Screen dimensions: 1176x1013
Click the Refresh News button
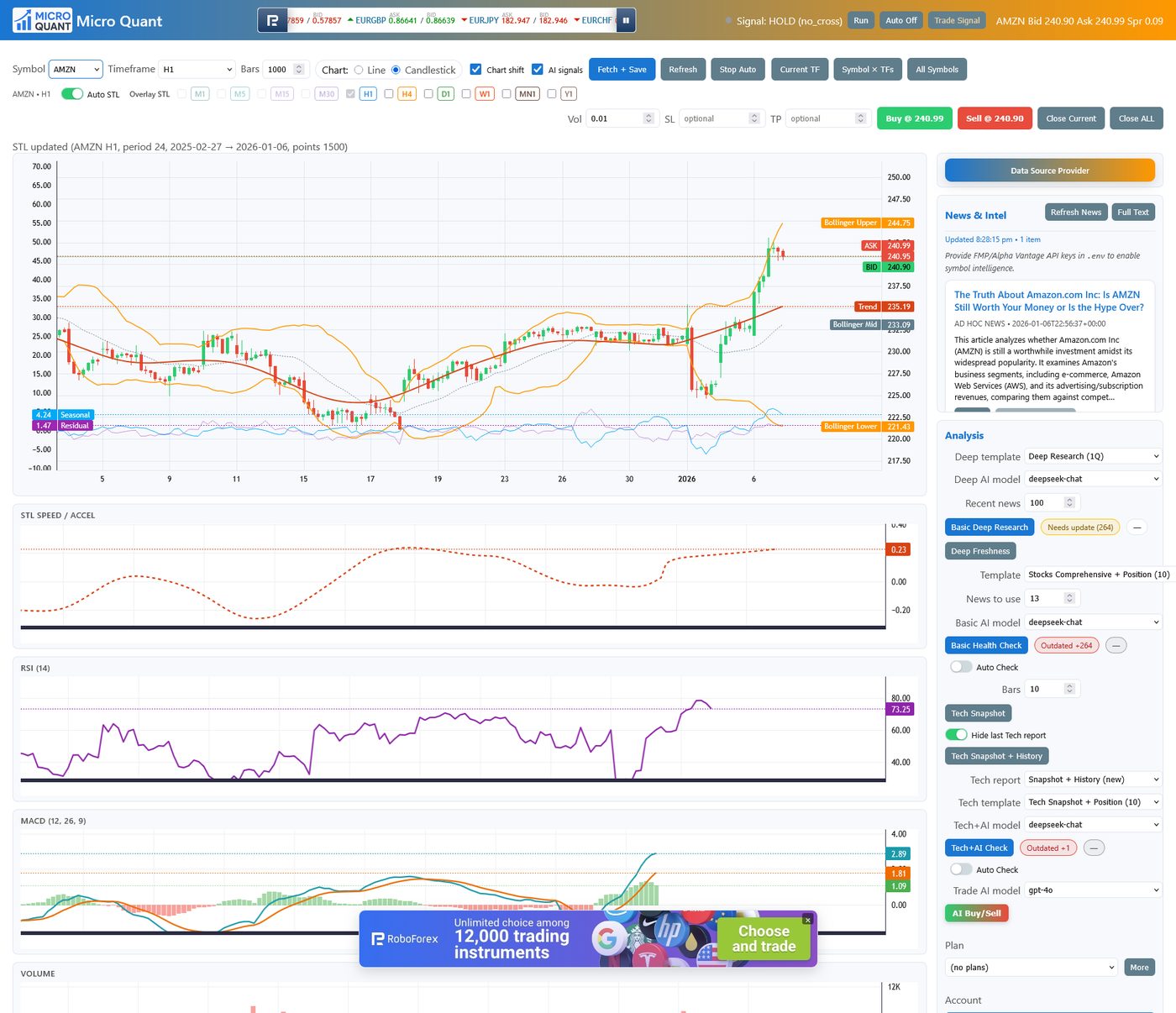click(x=1075, y=212)
